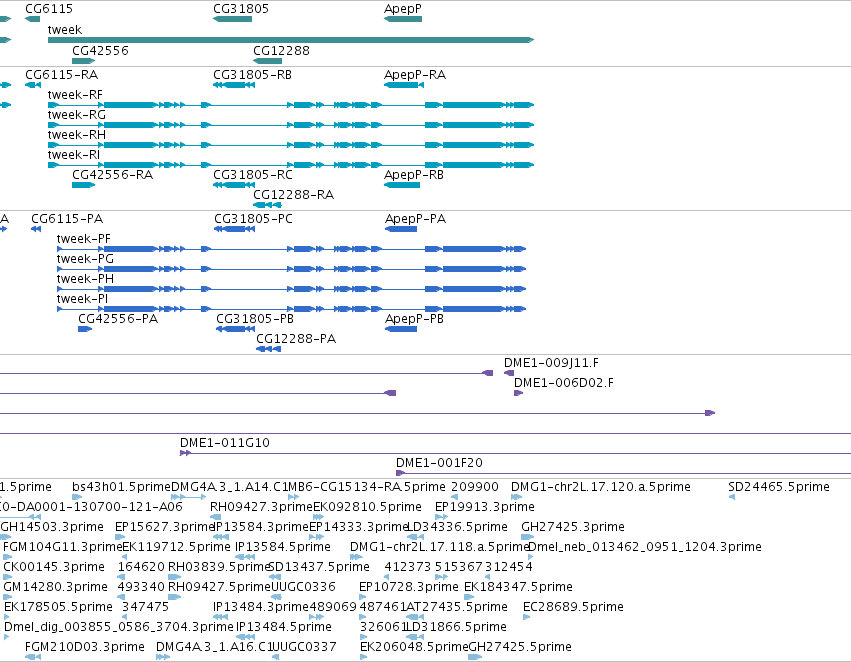This screenshot has height=662, width=851.
Task: Select transcript tweek-RG
Action: tap(291, 125)
